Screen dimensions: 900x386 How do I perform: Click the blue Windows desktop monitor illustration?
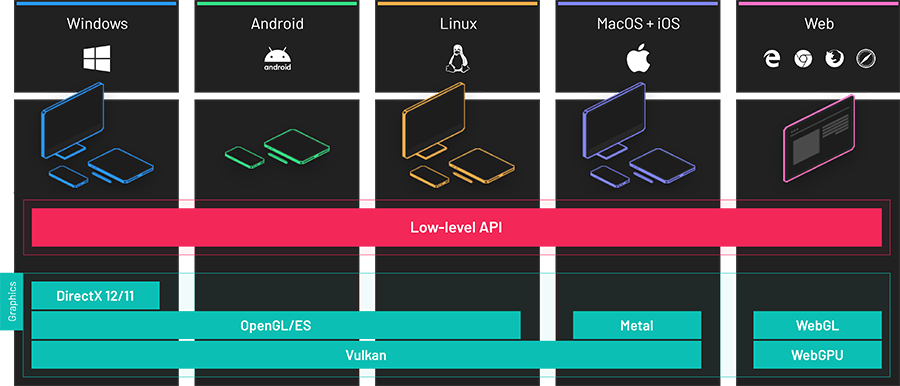point(72,121)
